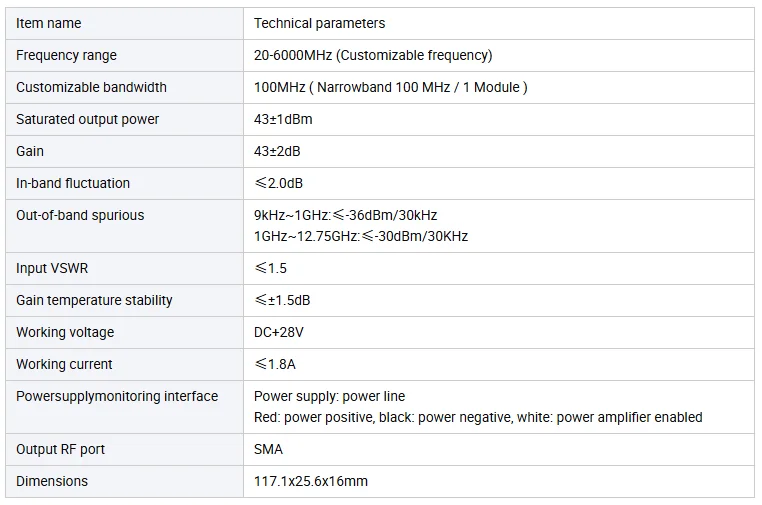Select the 'Gain temperature stability' label
The image size is (762, 505).
pos(94,300)
